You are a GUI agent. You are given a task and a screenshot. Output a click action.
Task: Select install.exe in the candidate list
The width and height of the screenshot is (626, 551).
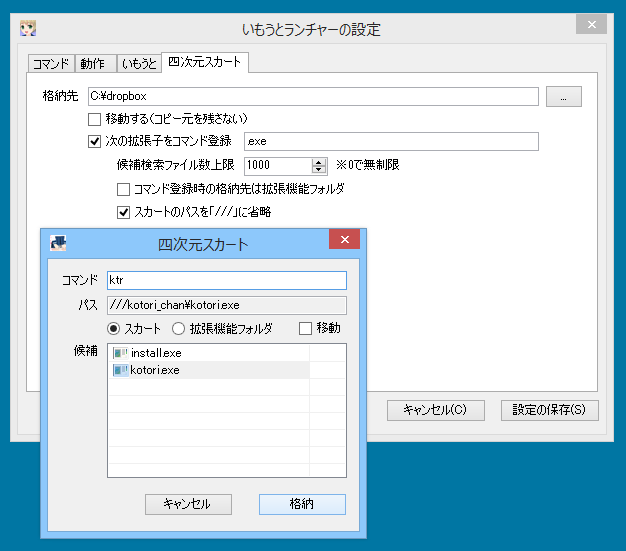(209, 353)
